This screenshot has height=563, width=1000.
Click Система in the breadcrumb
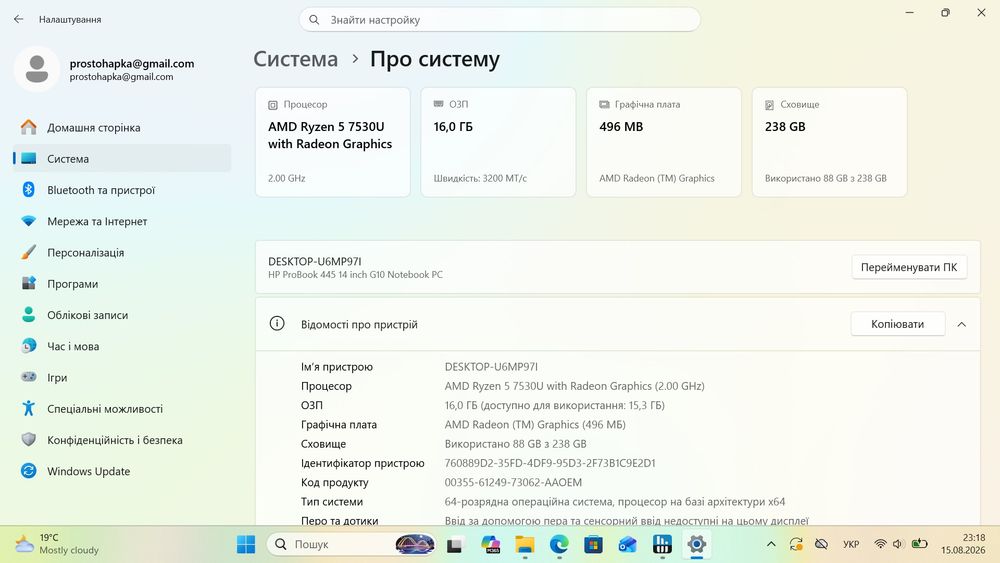[295, 59]
